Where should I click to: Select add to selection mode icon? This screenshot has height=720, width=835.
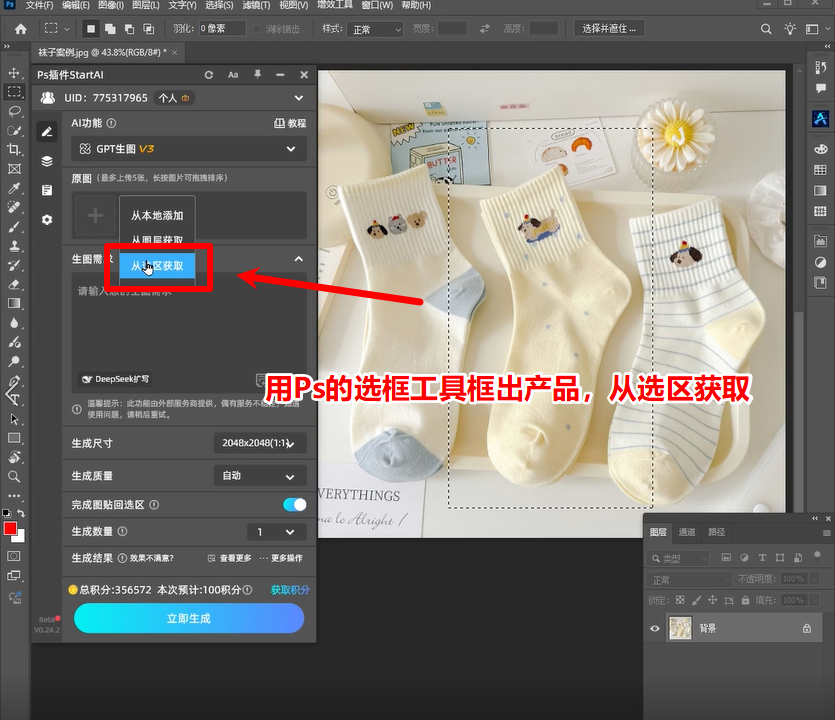point(110,29)
